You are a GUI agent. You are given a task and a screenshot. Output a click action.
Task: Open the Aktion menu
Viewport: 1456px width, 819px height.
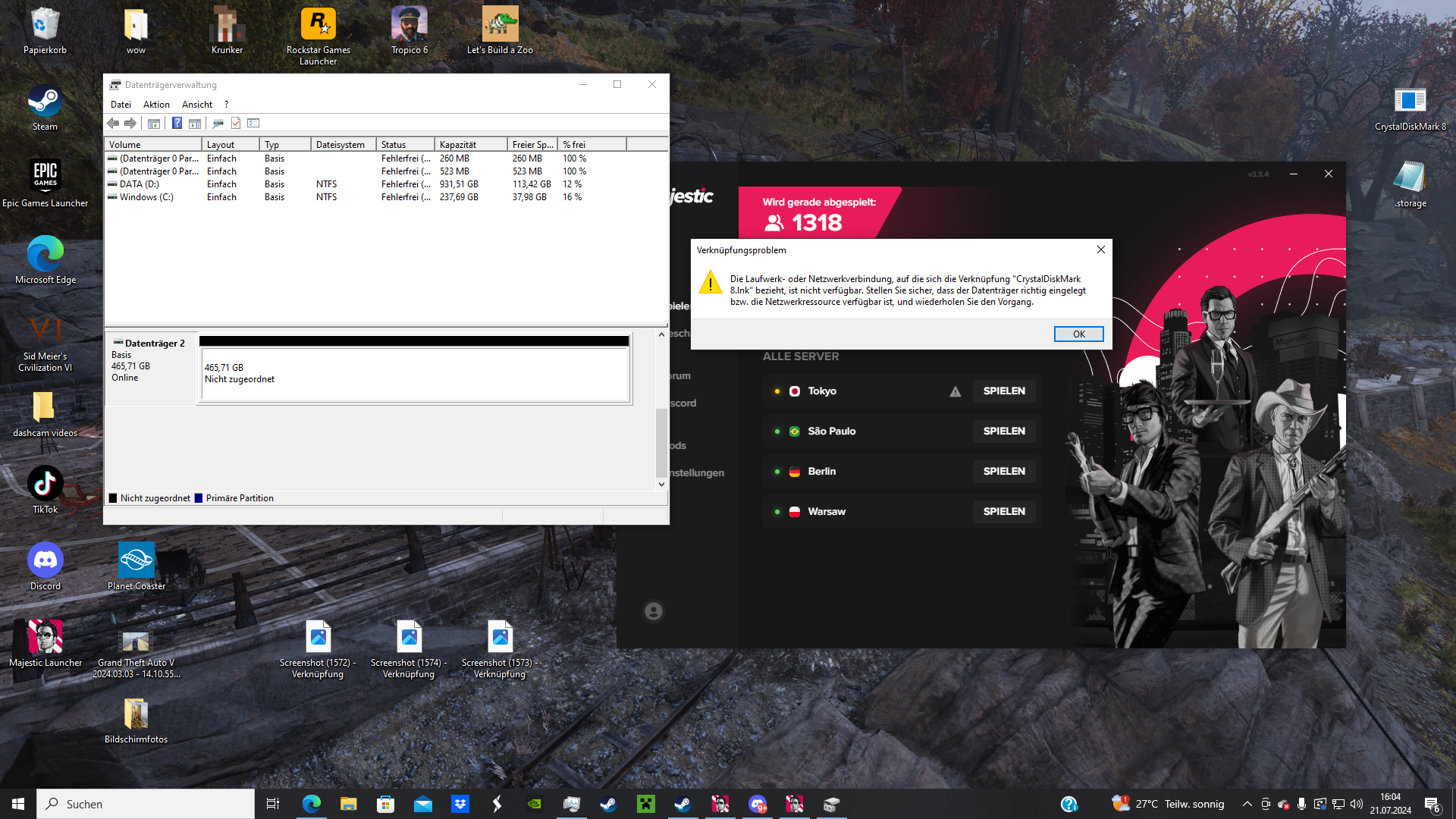156,105
